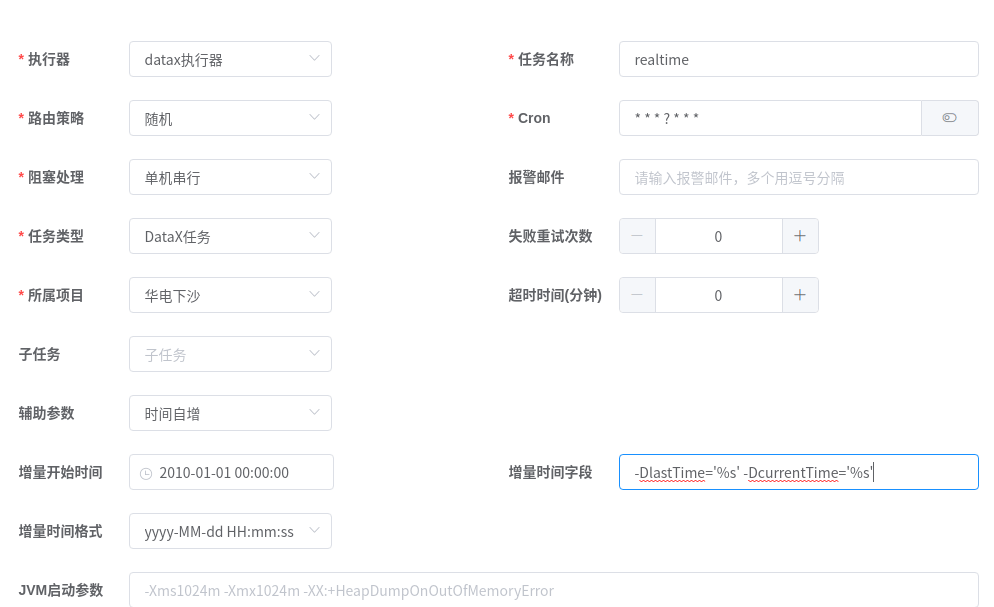Open the 增量时间格式 dropdown
This screenshot has height=607, width=994.
[230, 531]
